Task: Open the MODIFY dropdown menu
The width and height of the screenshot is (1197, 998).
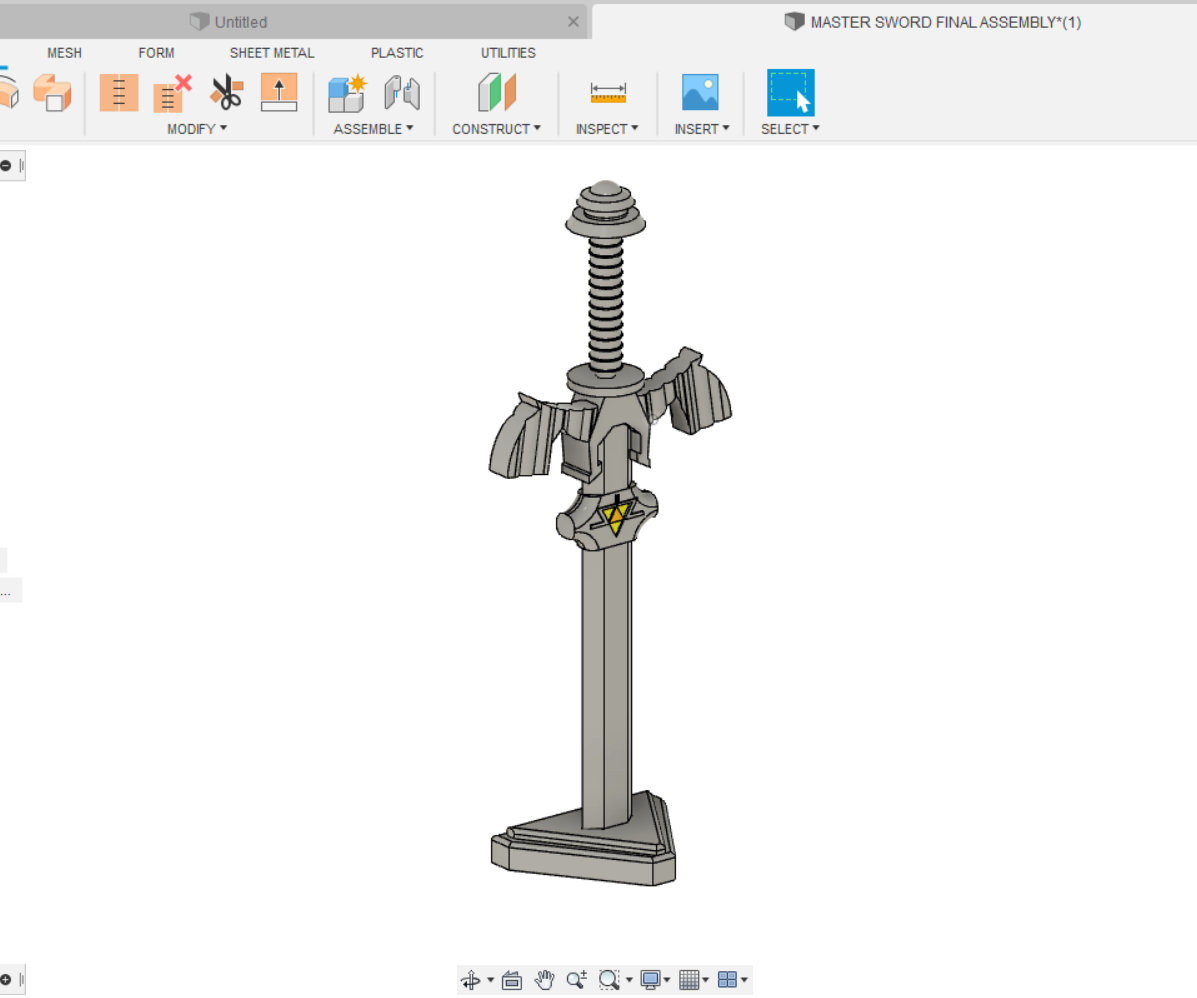Action: click(197, 129)
